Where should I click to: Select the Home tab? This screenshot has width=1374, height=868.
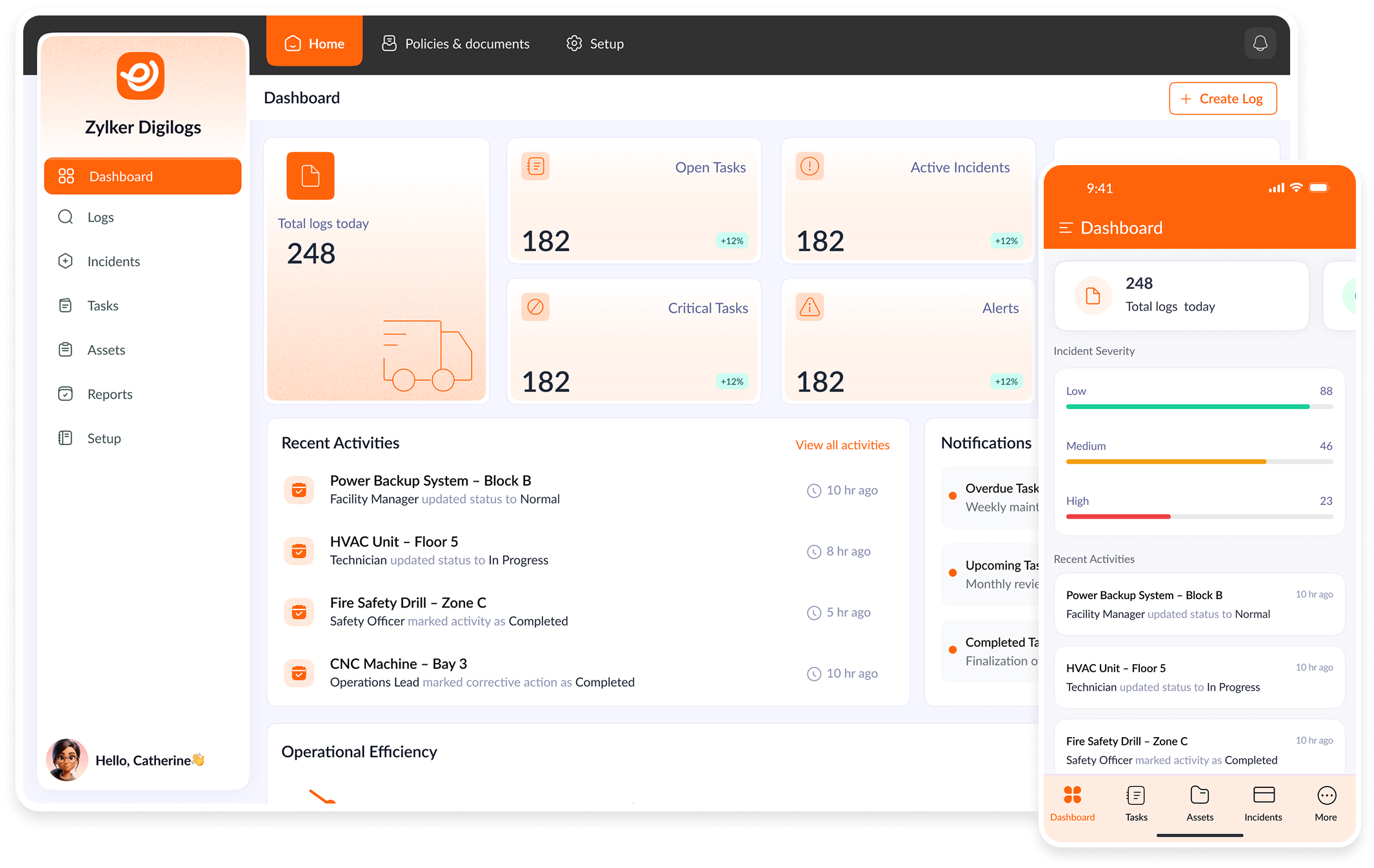[x=314, y=43]
